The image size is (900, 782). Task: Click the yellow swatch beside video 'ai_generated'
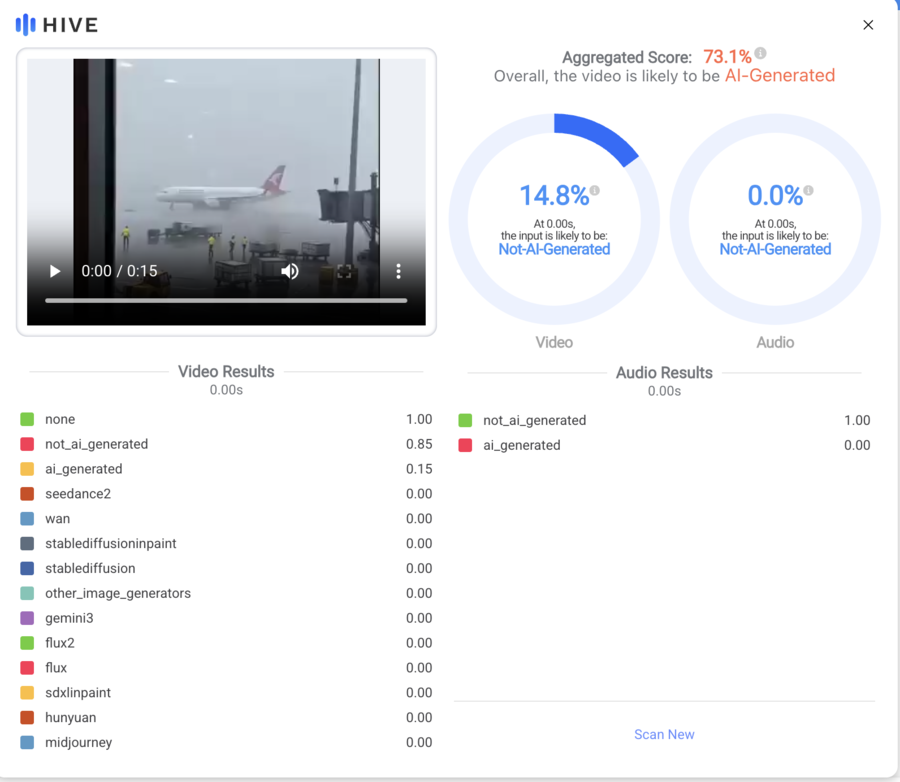pyautogui.click(x=27, y=469)
